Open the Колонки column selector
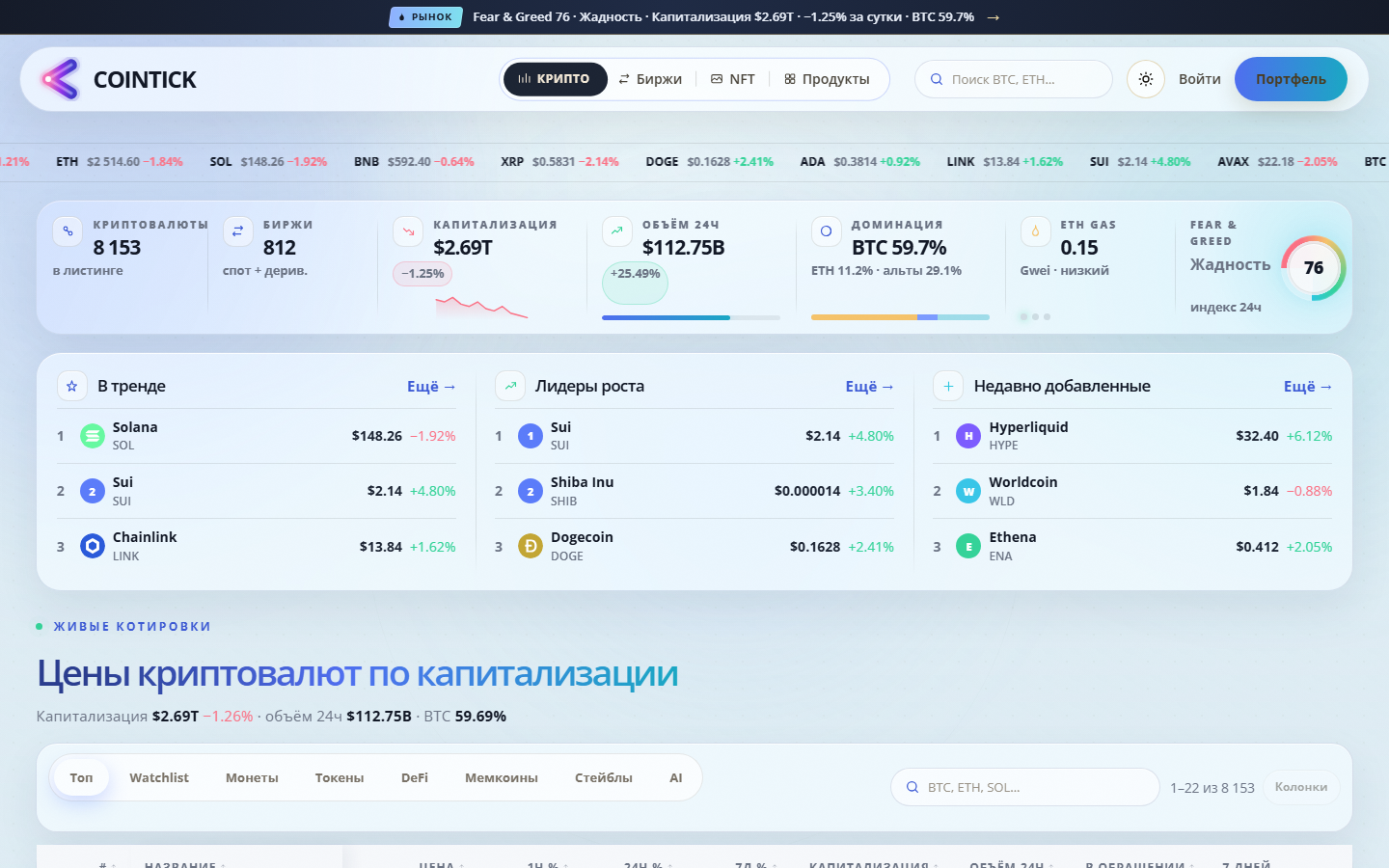The image size is (1389, 868). pos(1301,787)
